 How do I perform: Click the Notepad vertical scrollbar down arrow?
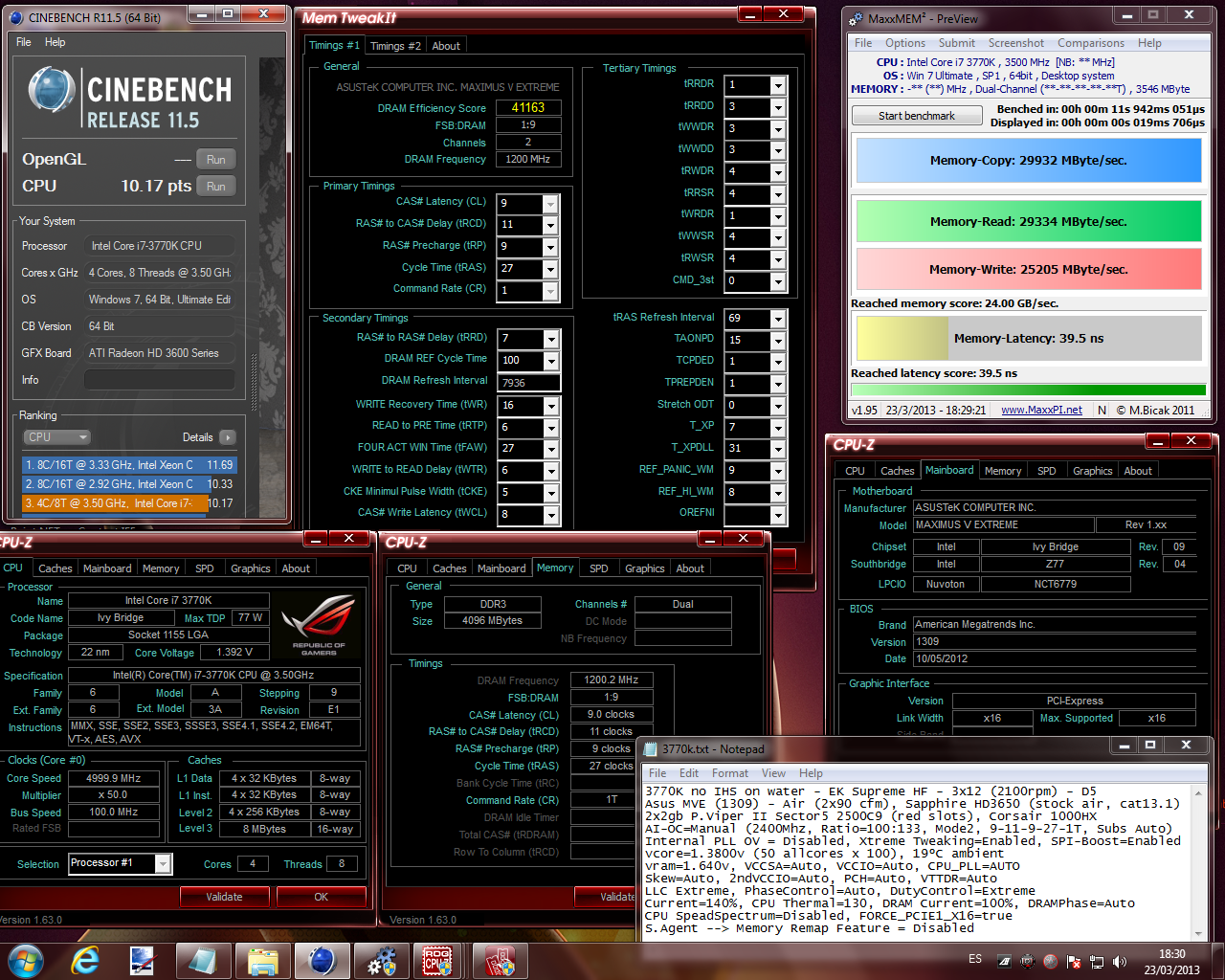[x=1199, y=934]
